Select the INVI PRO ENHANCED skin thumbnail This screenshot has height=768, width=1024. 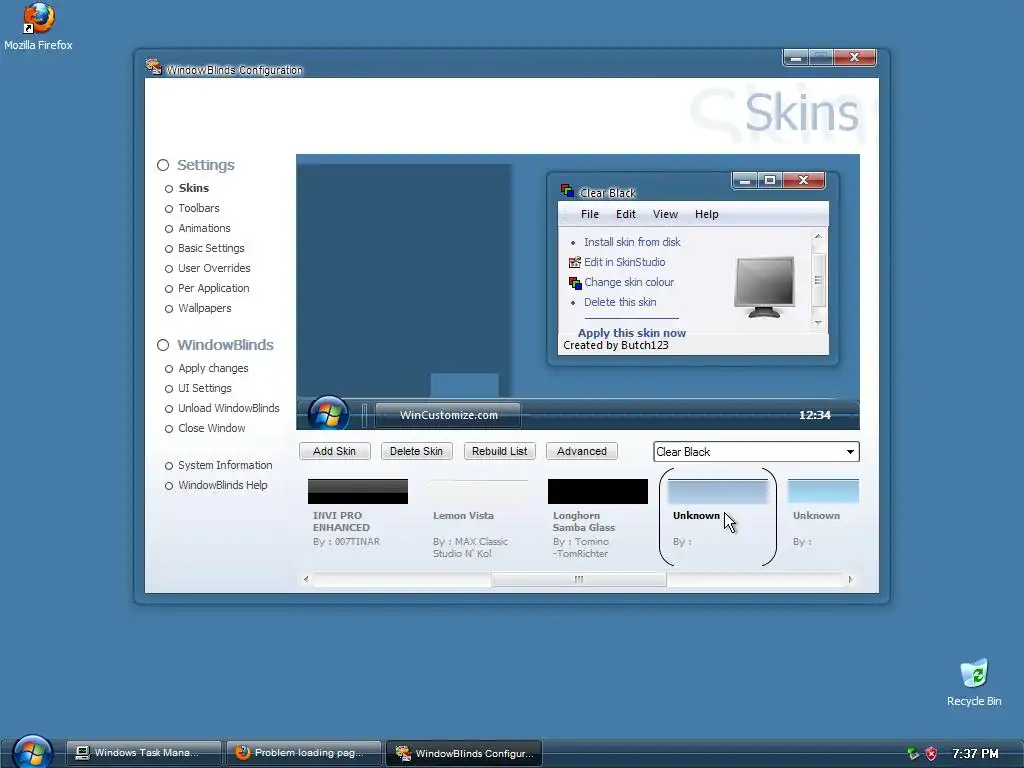pyautogui.click(x=357, y=492)
